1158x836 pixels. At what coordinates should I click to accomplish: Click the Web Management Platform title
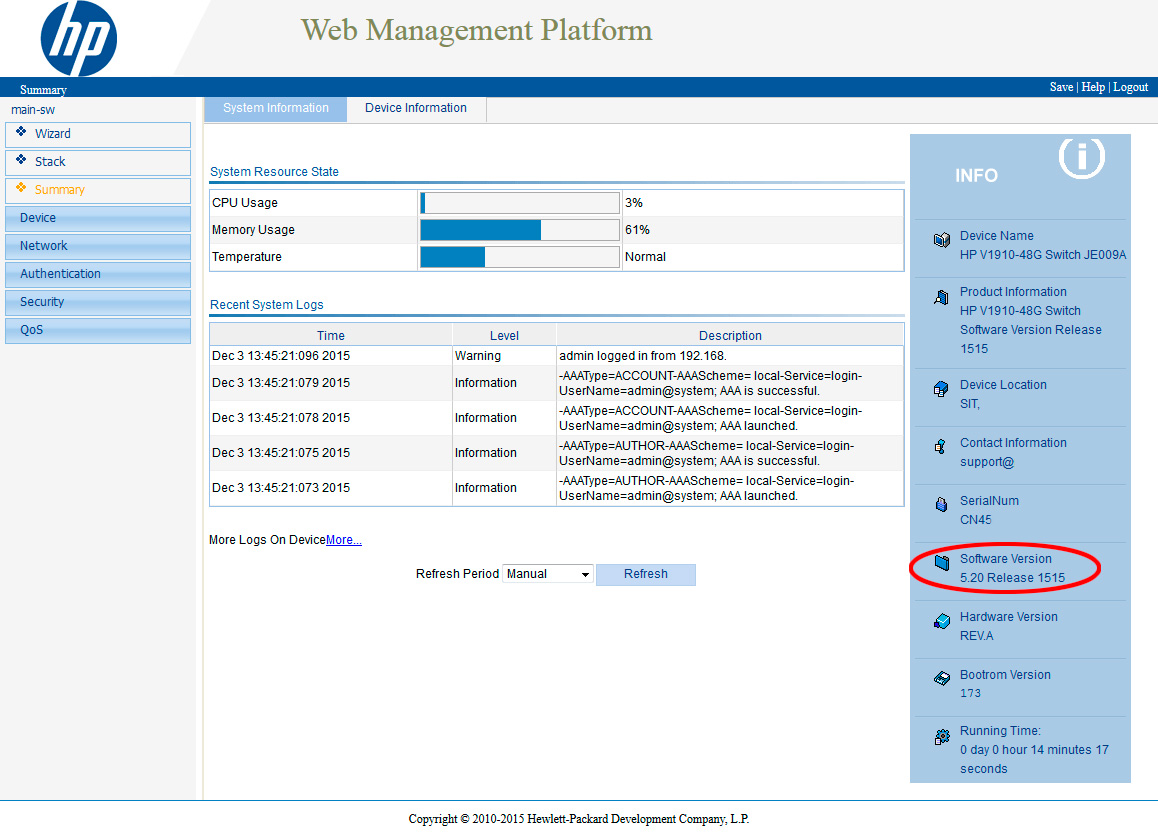point(476,30)
